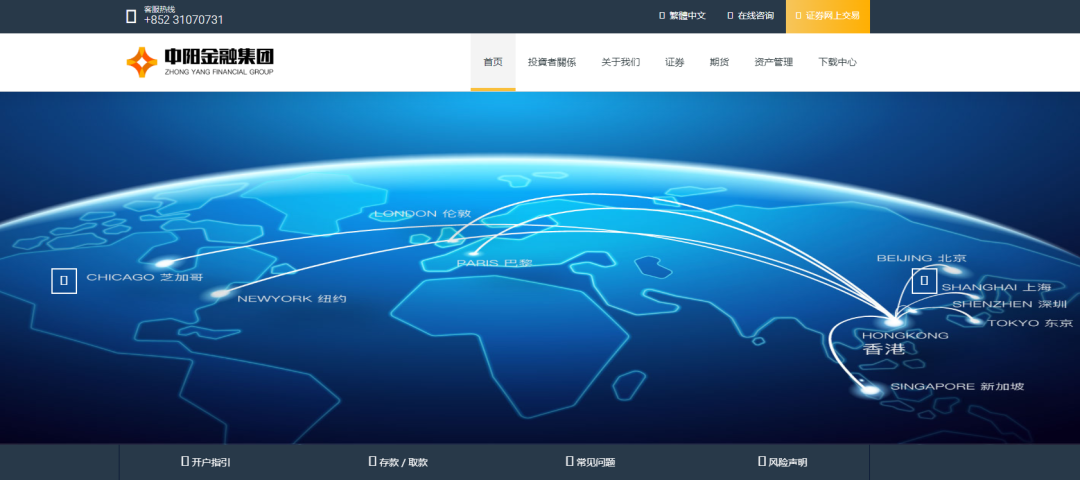Click the hotline number +852 31070731

(184, 20)
